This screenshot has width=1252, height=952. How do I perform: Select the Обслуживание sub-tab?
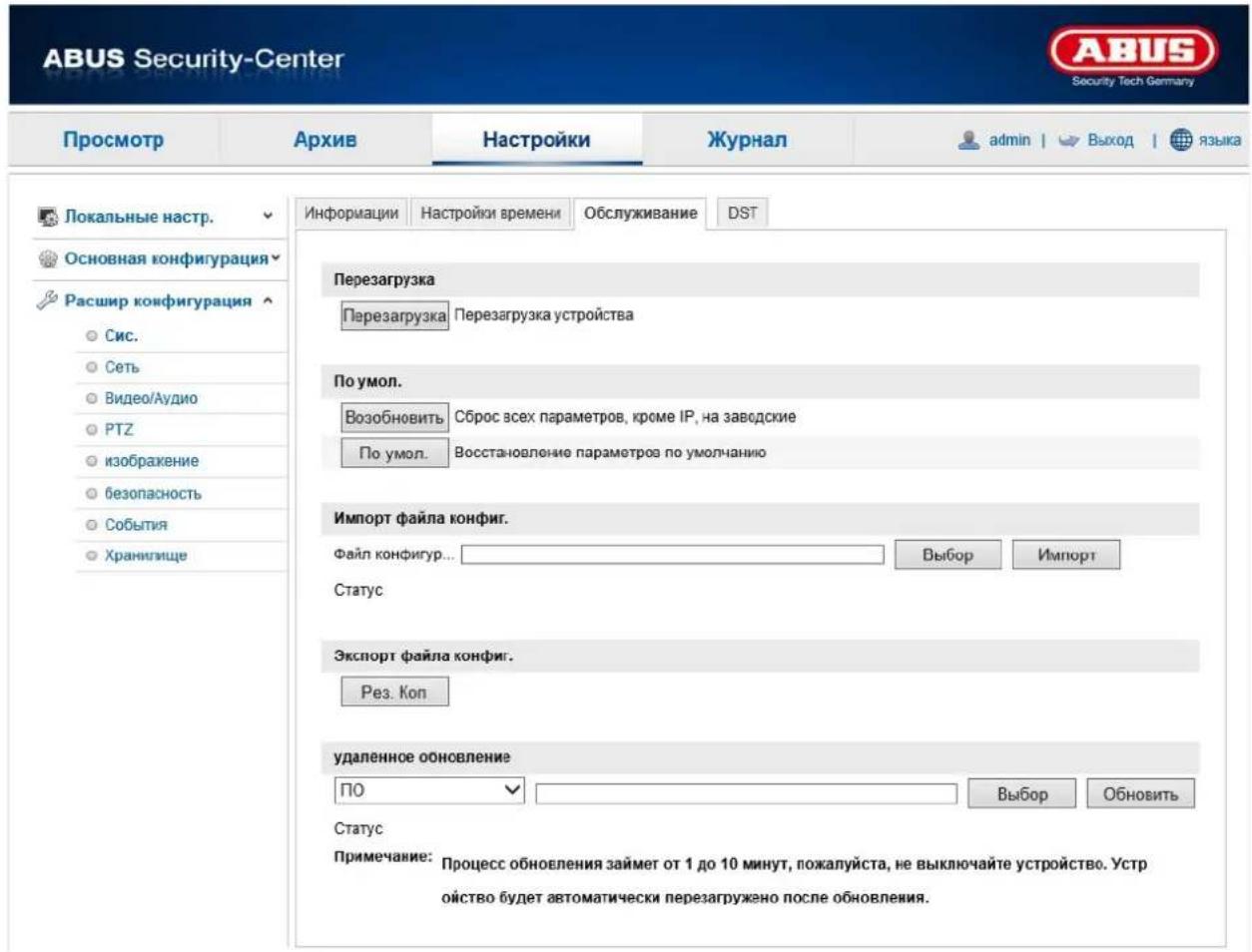pos(640,214)
